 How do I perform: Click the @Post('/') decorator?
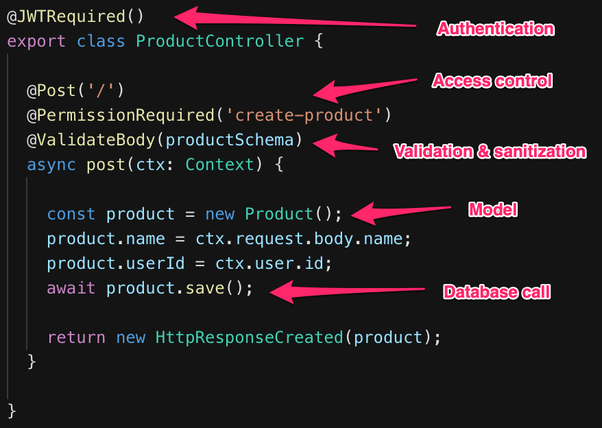[75, 91]
